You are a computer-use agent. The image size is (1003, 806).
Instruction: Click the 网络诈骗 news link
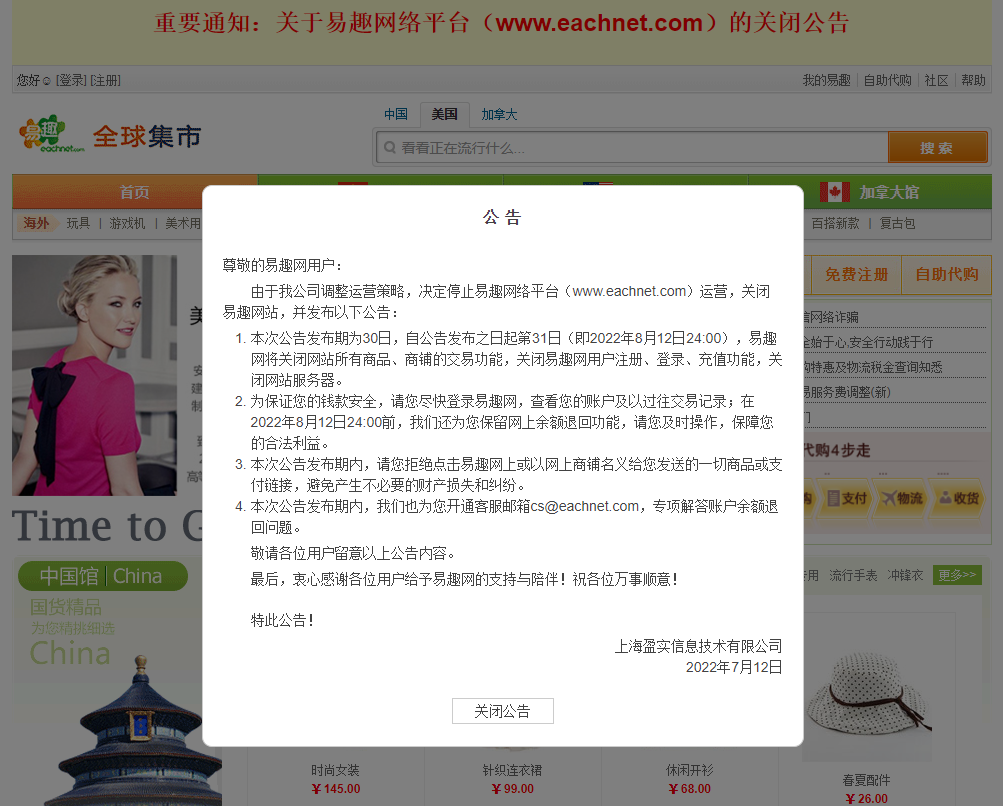click(x=832, y=317)
